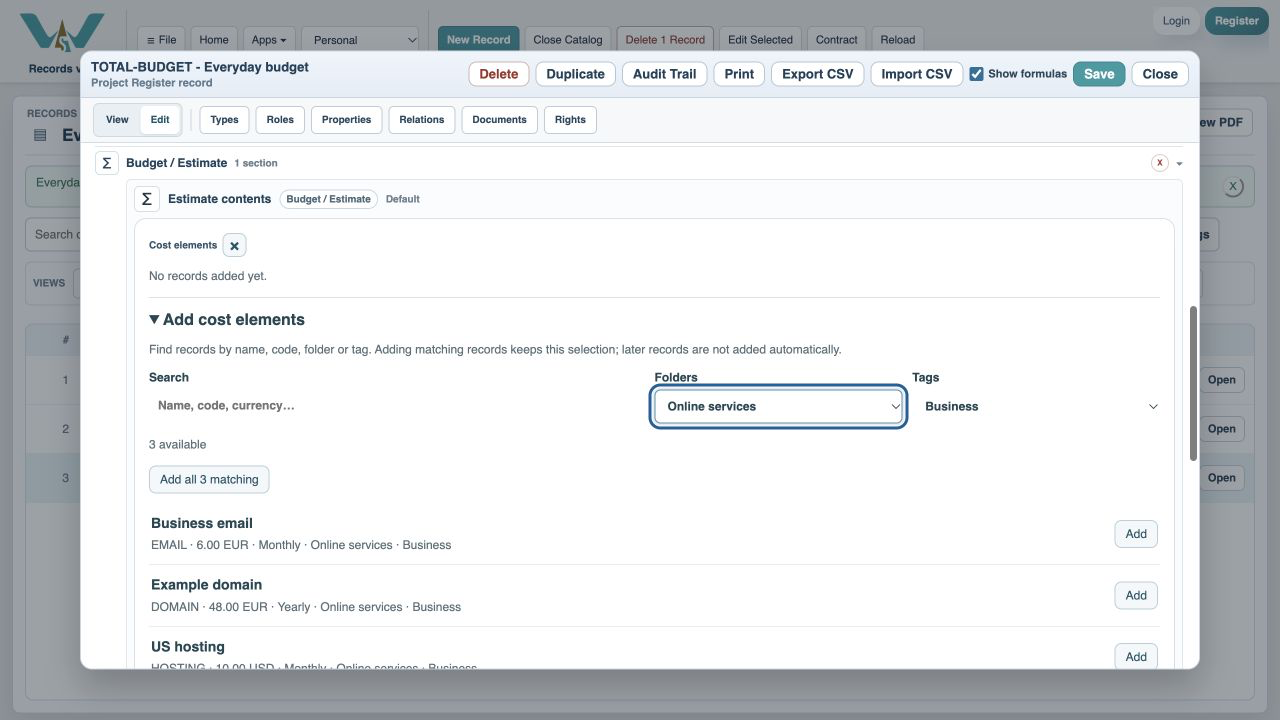1280x720 pixels.
Task: Add the Example domain cost element
Action: (x=1136, y=596)
